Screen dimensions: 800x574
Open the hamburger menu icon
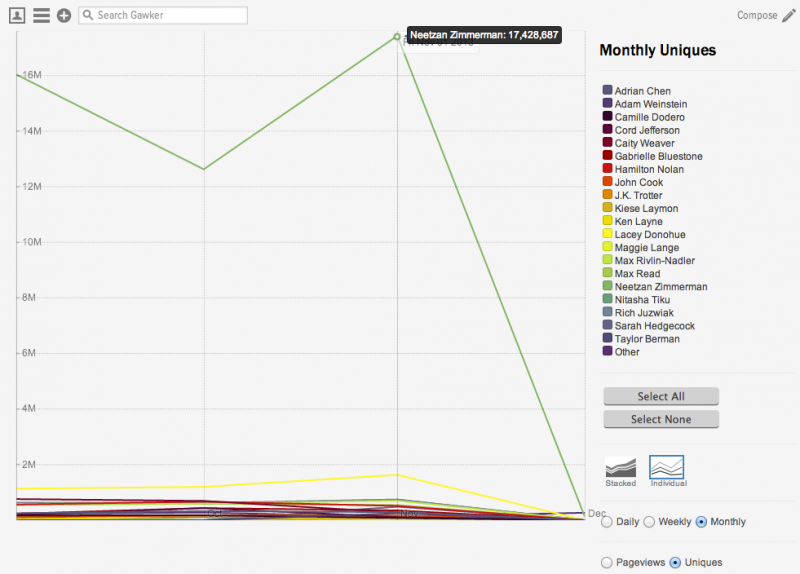click(41, 16)
